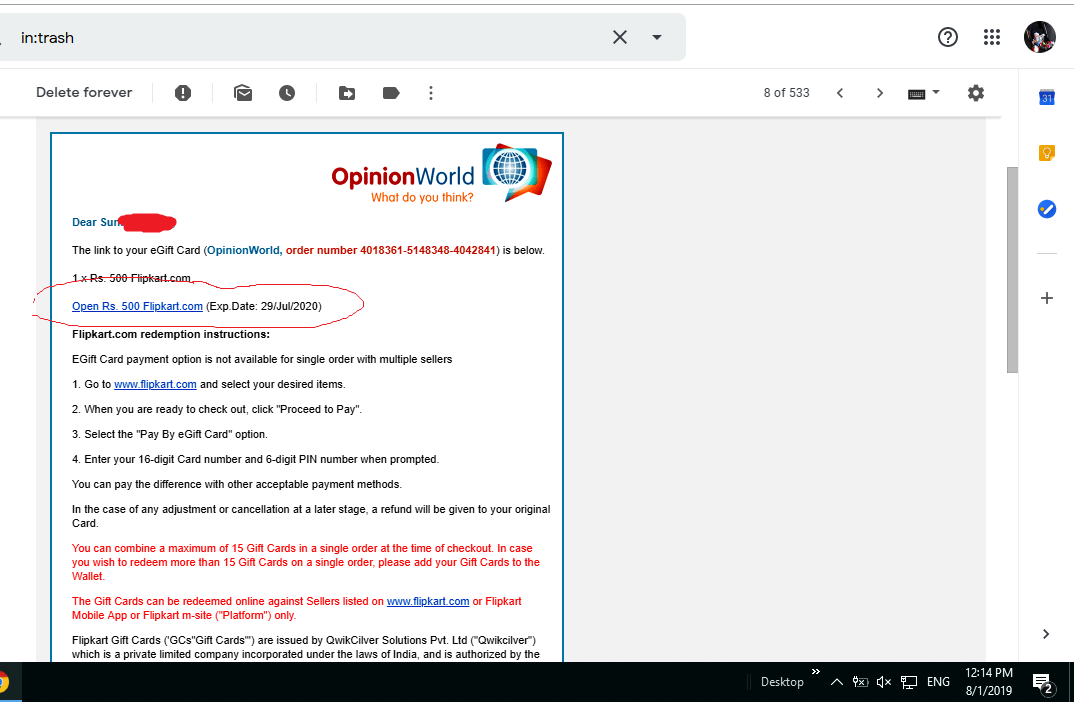The height and width of the screenshot is (702, 1074).
Task: Snooze this email with clock icon
Action: pos(287,93)
